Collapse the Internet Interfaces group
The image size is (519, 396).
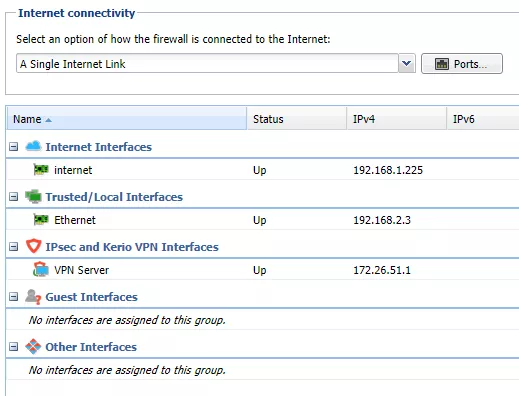pyautogui.click(x=13, y=147)
